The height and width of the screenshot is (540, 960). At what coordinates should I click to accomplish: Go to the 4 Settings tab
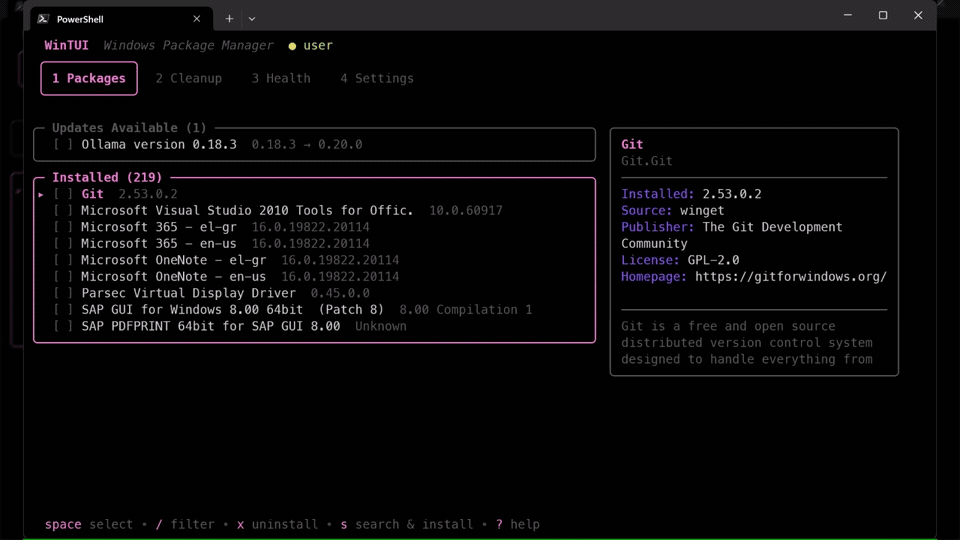377,78
